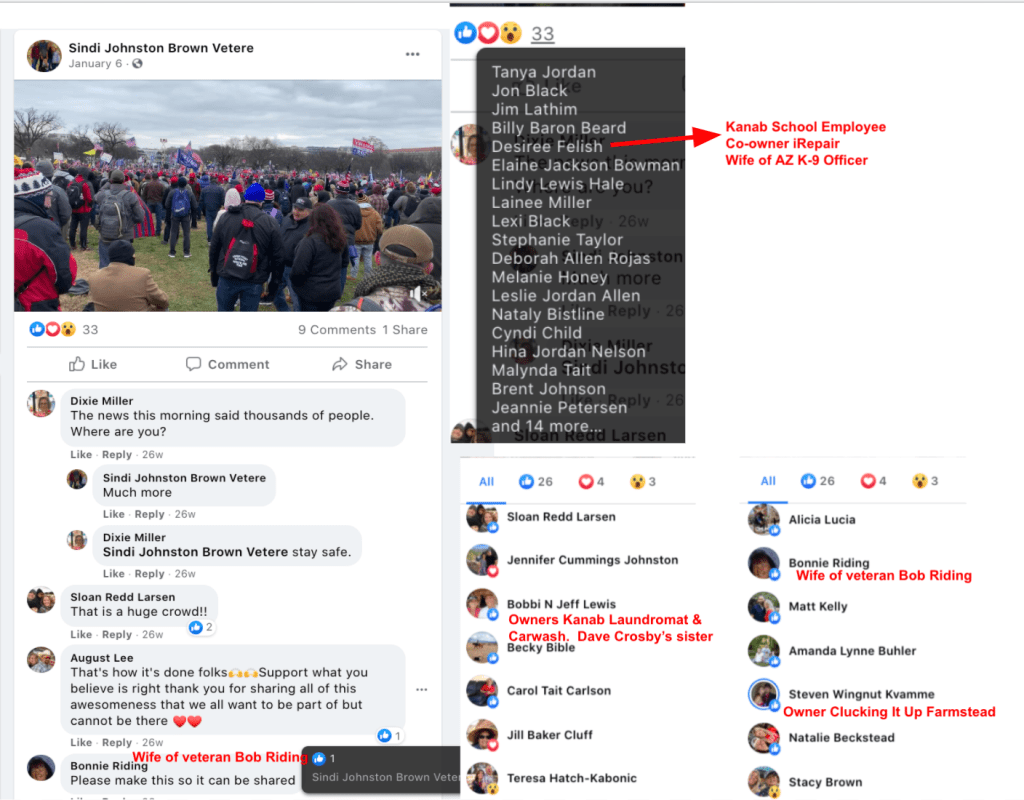
Task: Open Jennifer Cummings Johnston's profile
Action: (592, 560)
